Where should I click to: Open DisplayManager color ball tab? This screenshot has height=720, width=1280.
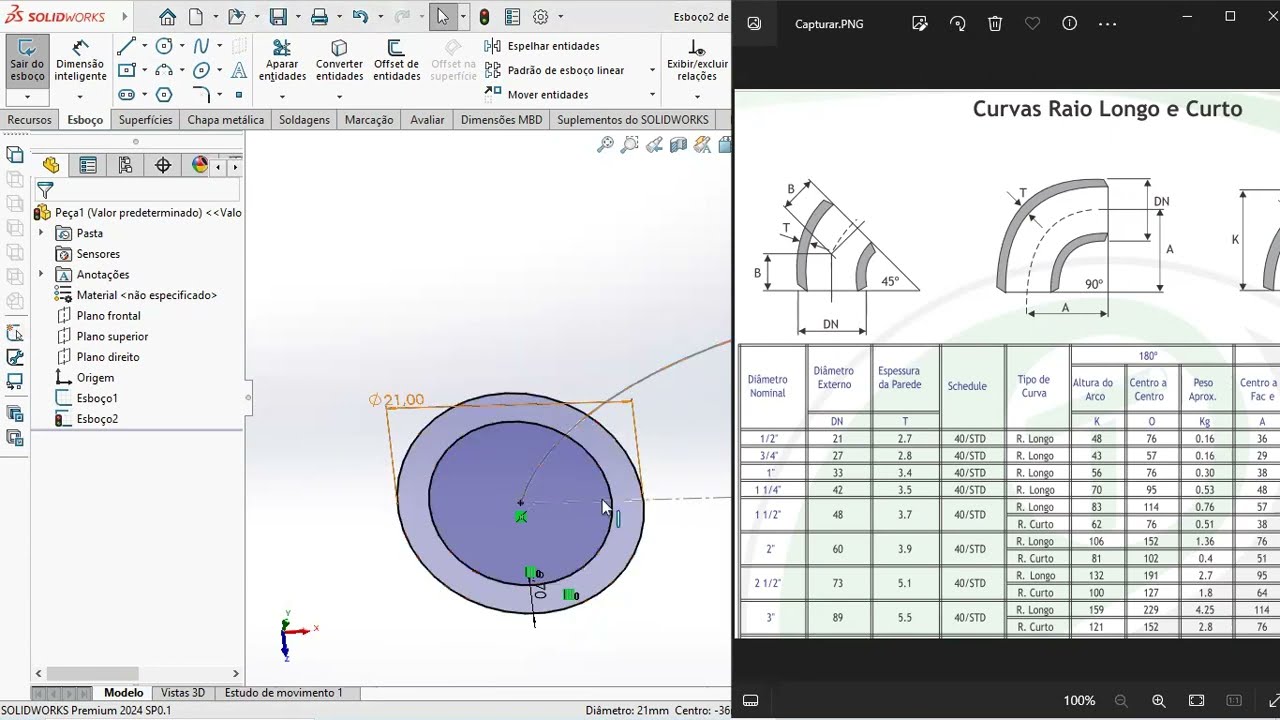click(200, 166)
